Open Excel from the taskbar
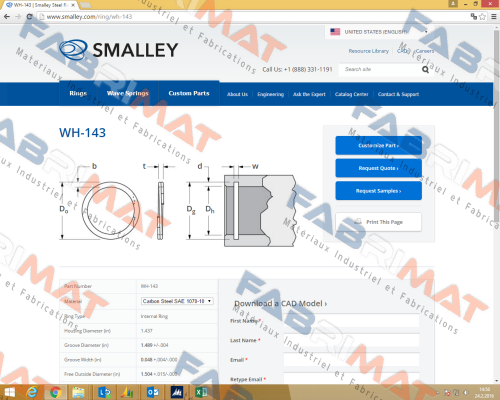The image size is (500, 400). (201, 392)
